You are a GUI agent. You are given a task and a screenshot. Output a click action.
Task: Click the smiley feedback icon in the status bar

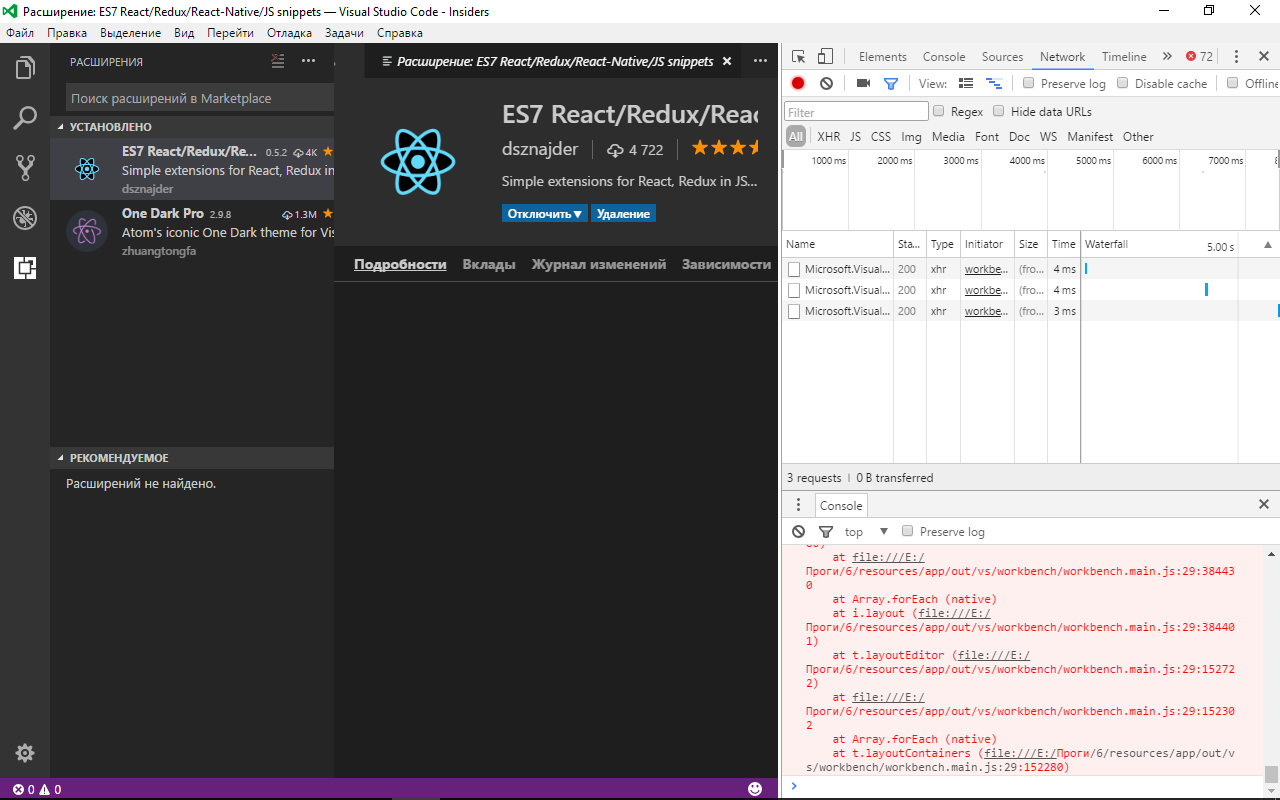point(754,788)
